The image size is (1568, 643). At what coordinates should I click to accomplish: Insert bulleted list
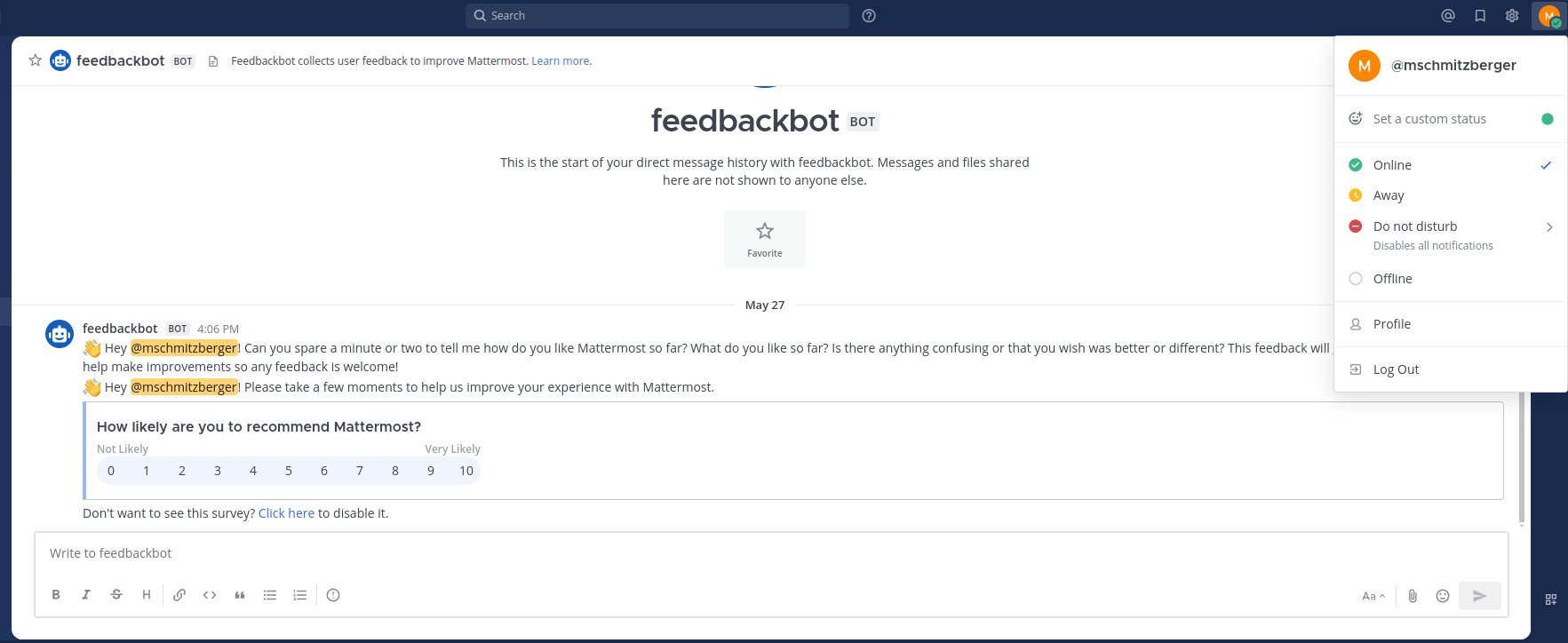(x=270, y=595)
